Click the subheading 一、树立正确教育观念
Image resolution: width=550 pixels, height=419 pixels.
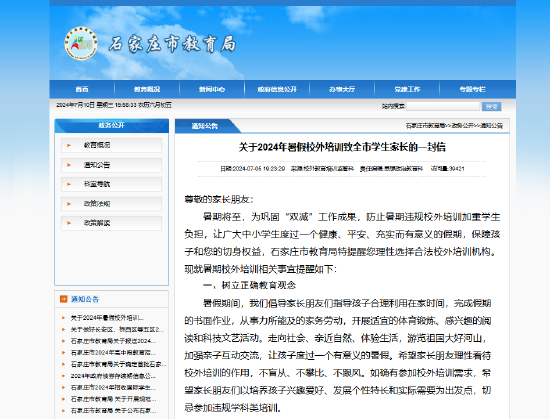click(x=249, y=285)
